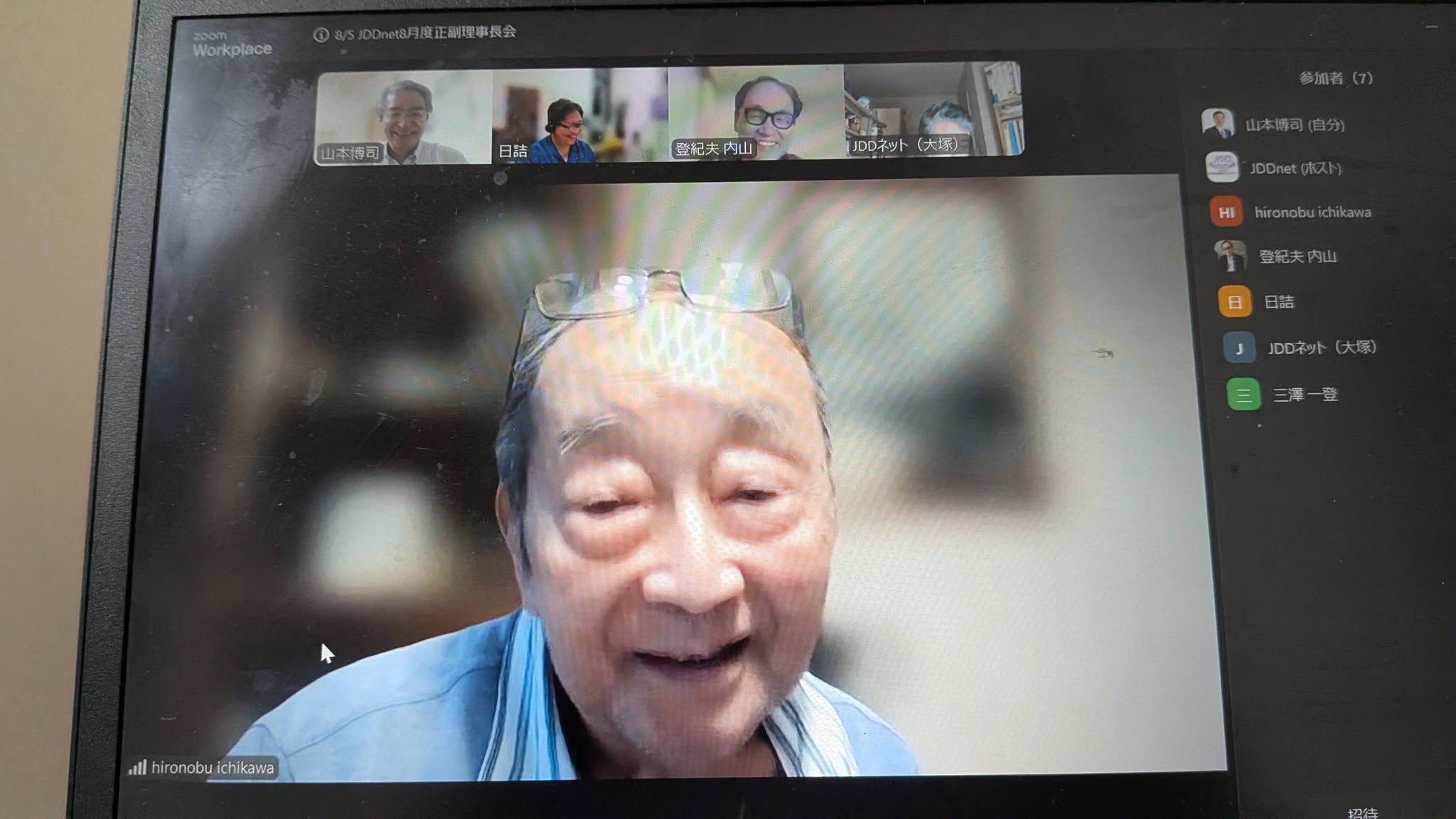Select the 登紀夫 内山 video thumbnail

pyautogui.click(x=756, y=112)
